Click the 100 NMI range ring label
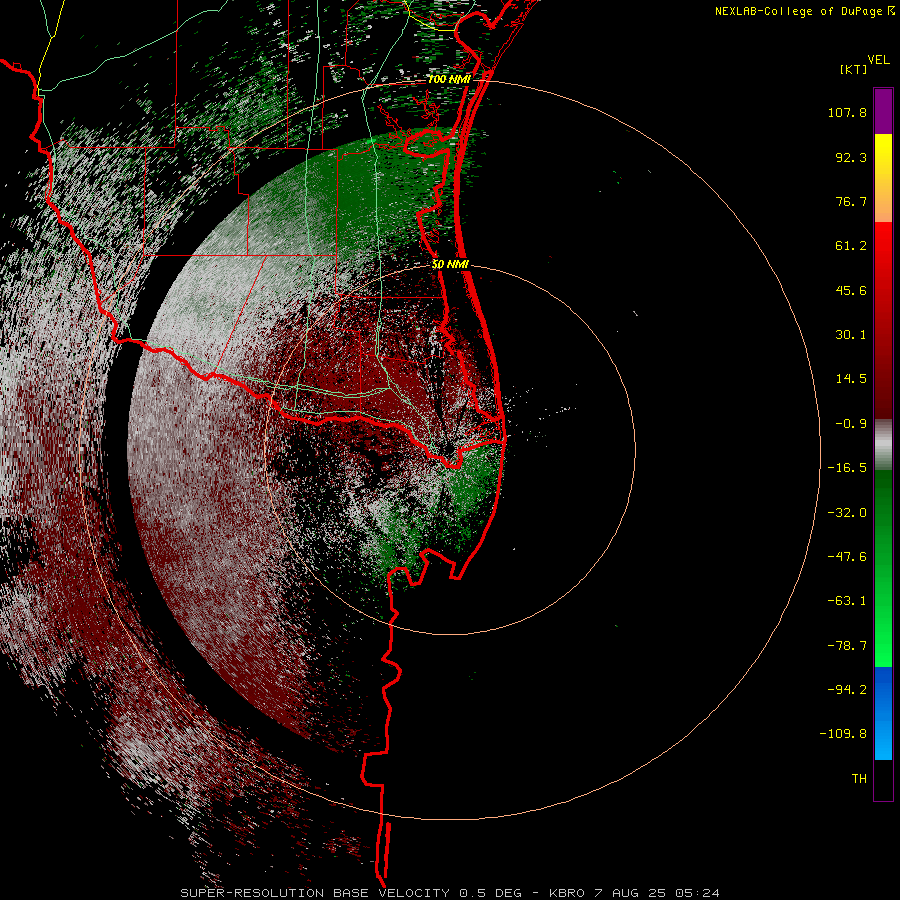 click(x=449, y=79)
